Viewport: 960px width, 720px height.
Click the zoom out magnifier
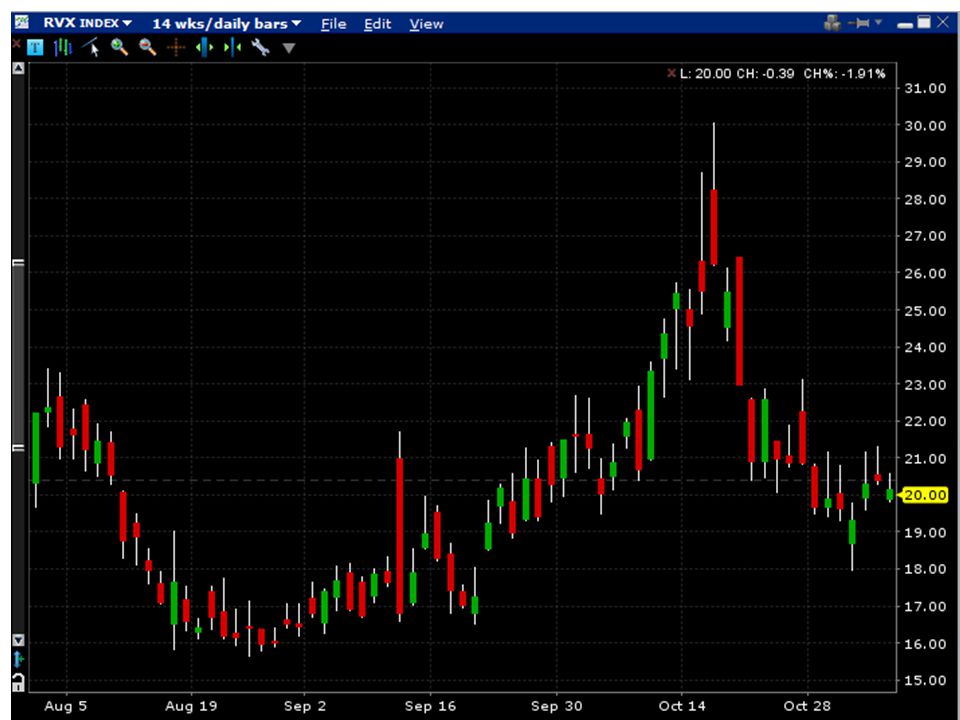(148, 47)
